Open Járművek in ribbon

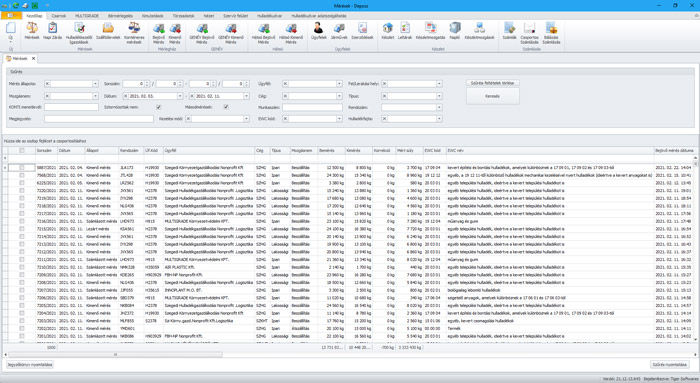[339, 31]
